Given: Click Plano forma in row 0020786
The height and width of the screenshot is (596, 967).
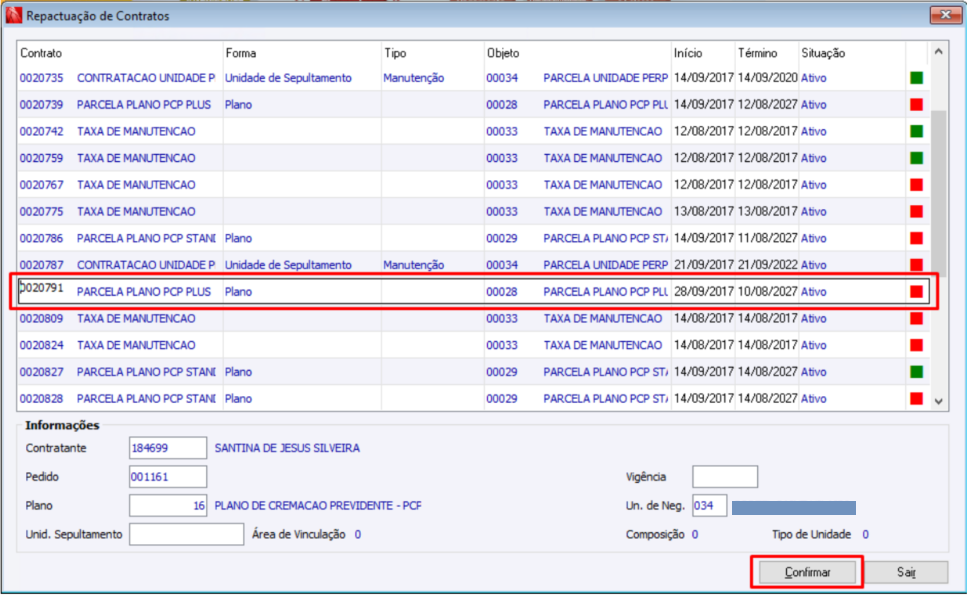Looking at the screenshot, I should pos(238,238).
